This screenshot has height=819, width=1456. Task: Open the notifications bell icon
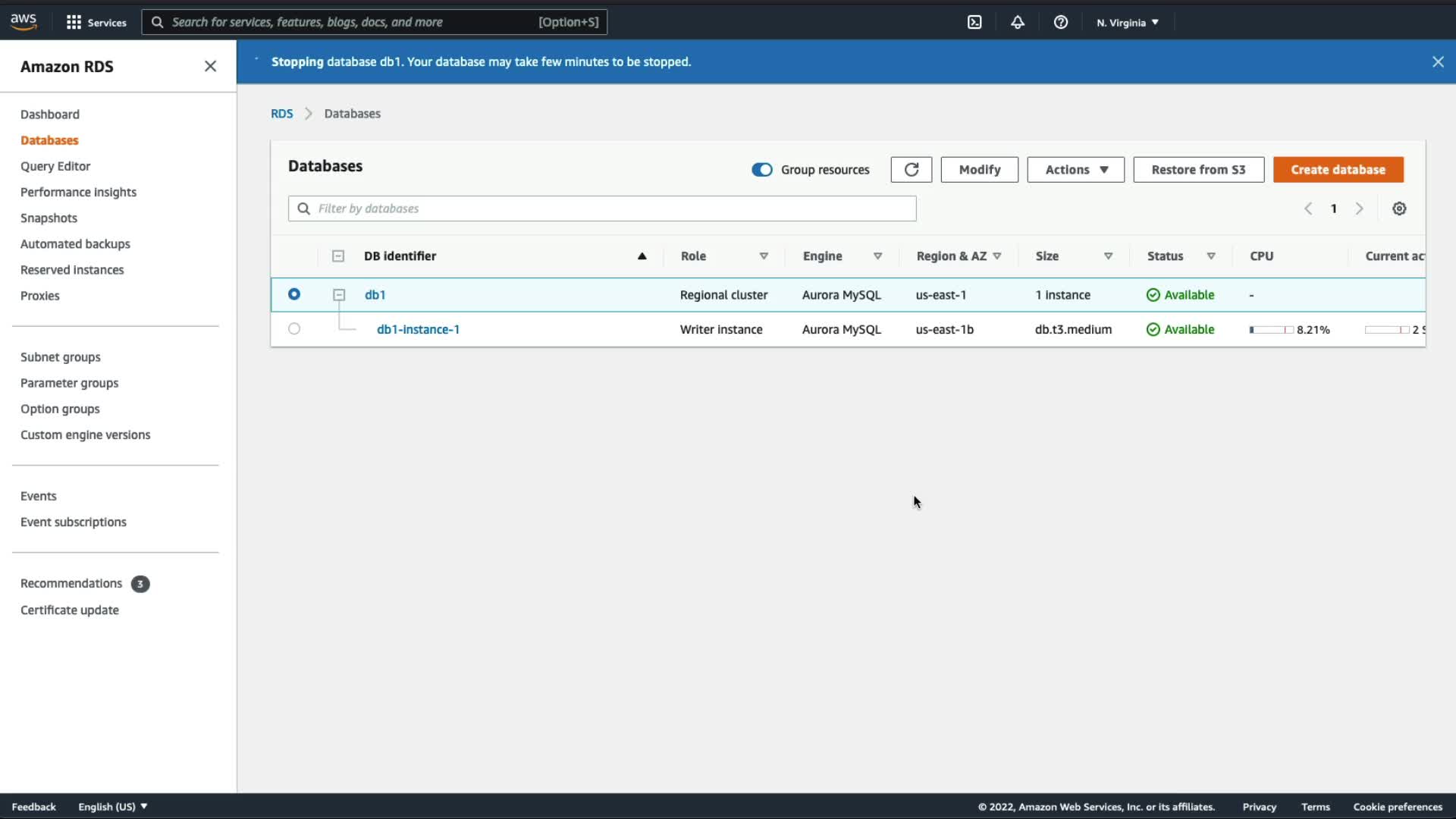[1018, 22]
